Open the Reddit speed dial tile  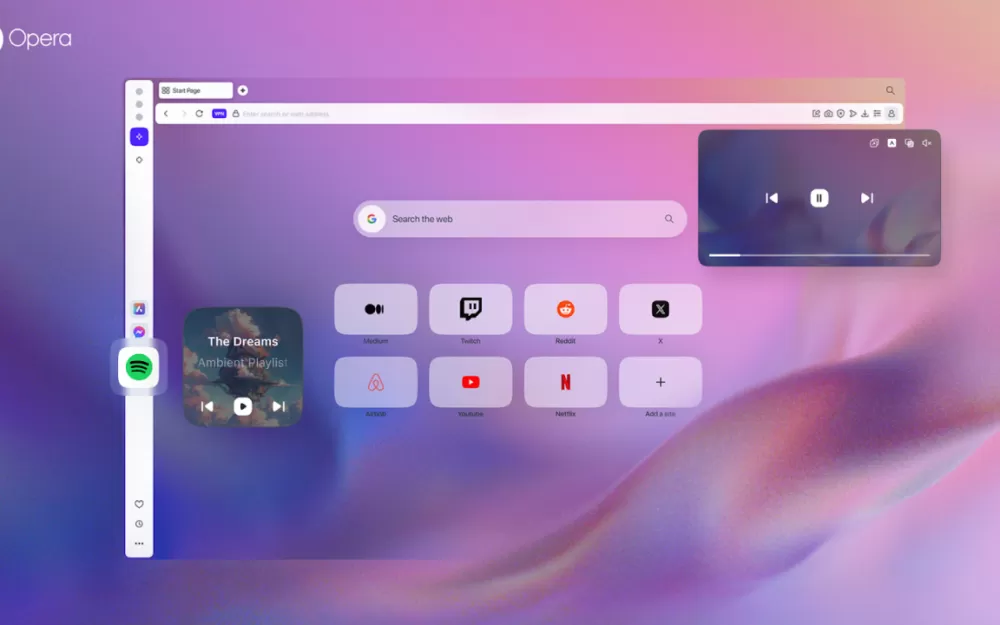click(x=565, y=309)
